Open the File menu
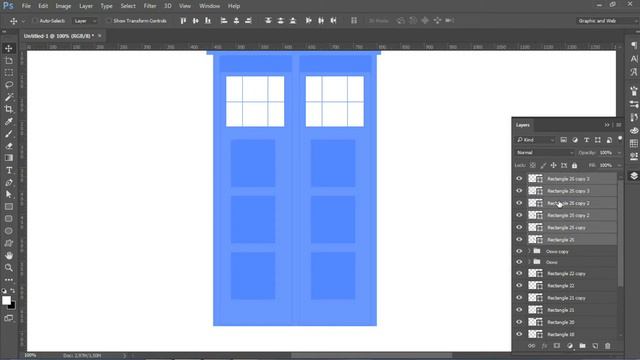Image resolution: width=640 pixels, height=360 pixels. tap(26, 6)
